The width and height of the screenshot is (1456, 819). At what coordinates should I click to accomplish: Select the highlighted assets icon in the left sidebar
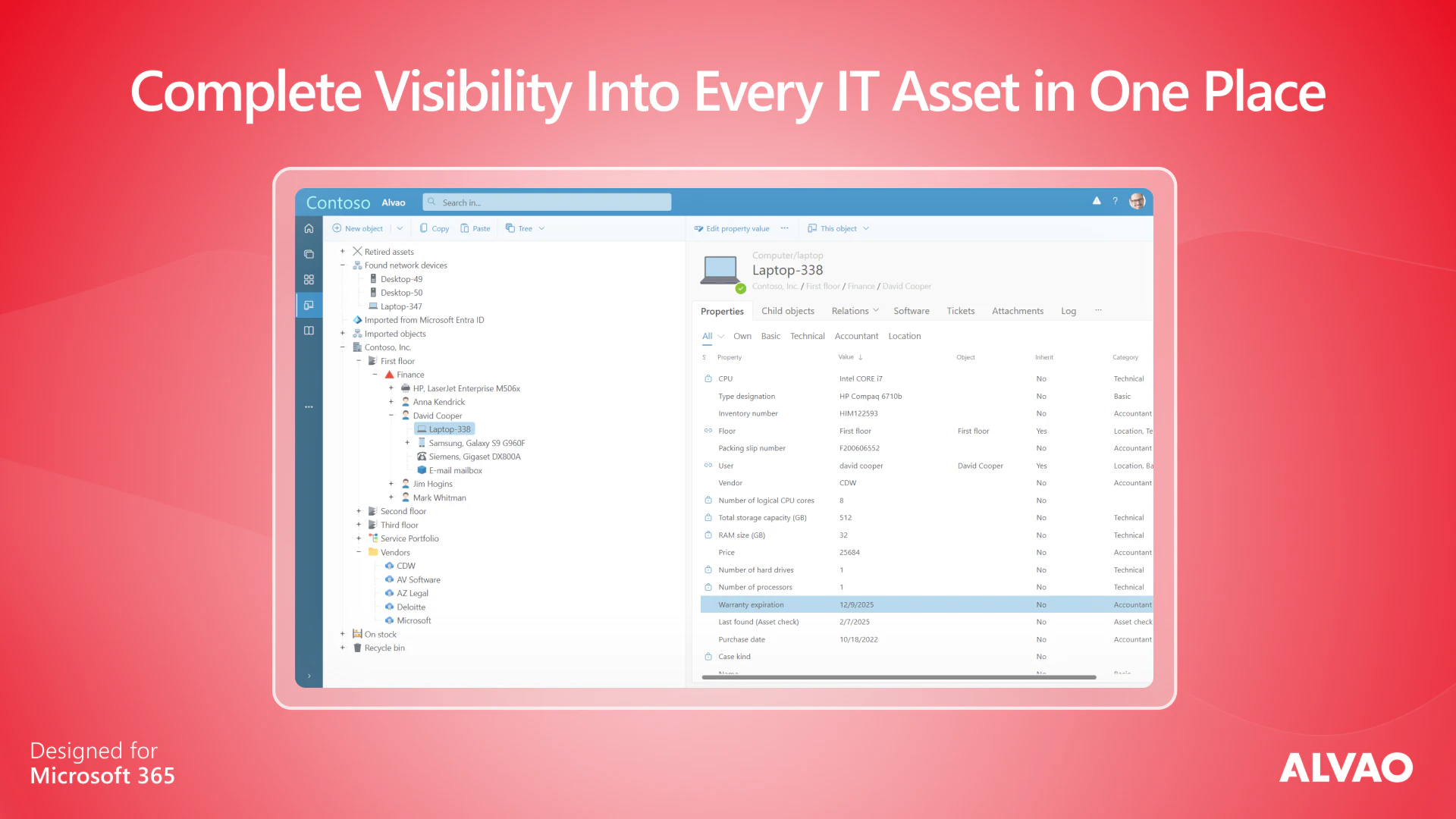click(309, 305)
